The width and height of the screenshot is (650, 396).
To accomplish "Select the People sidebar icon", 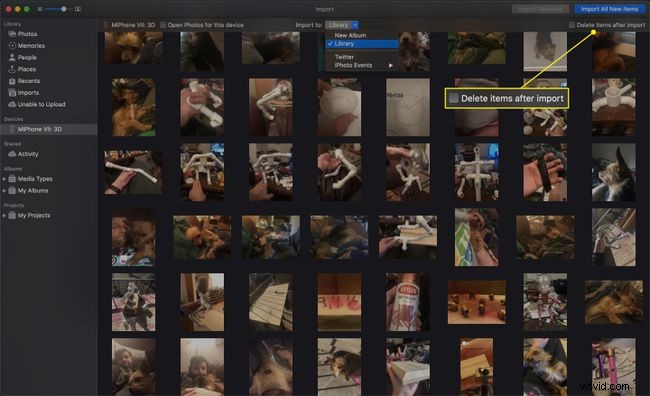I will point(12,57).
